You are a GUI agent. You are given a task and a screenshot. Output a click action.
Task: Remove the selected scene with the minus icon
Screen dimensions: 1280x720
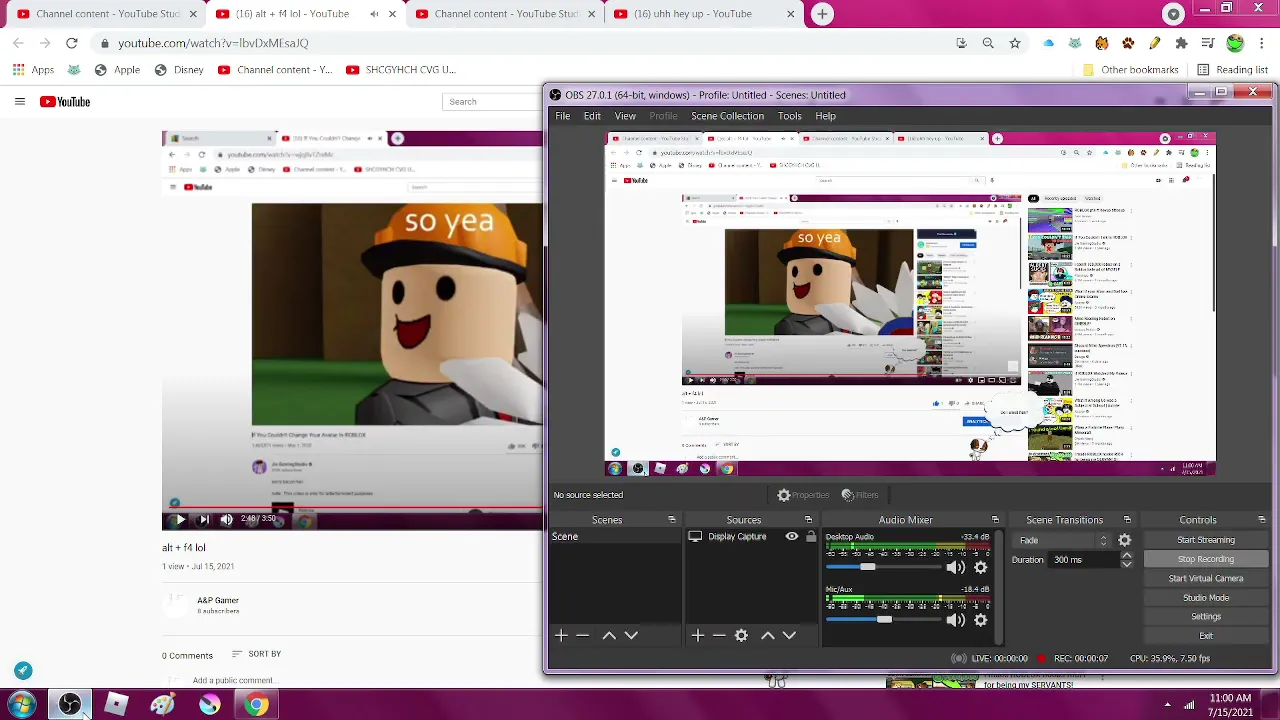pos(583,635)
